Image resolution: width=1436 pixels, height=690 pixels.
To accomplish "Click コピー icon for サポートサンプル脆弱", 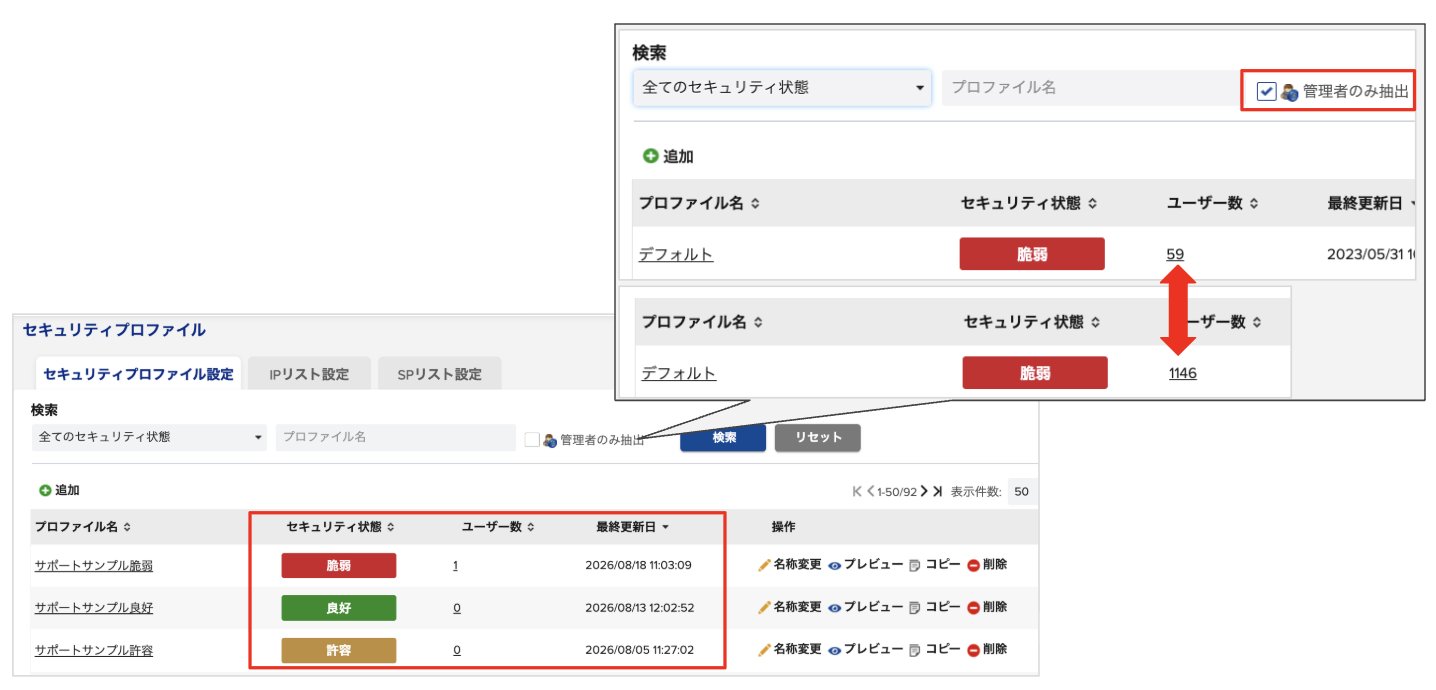I will click(x=914, y=566).
